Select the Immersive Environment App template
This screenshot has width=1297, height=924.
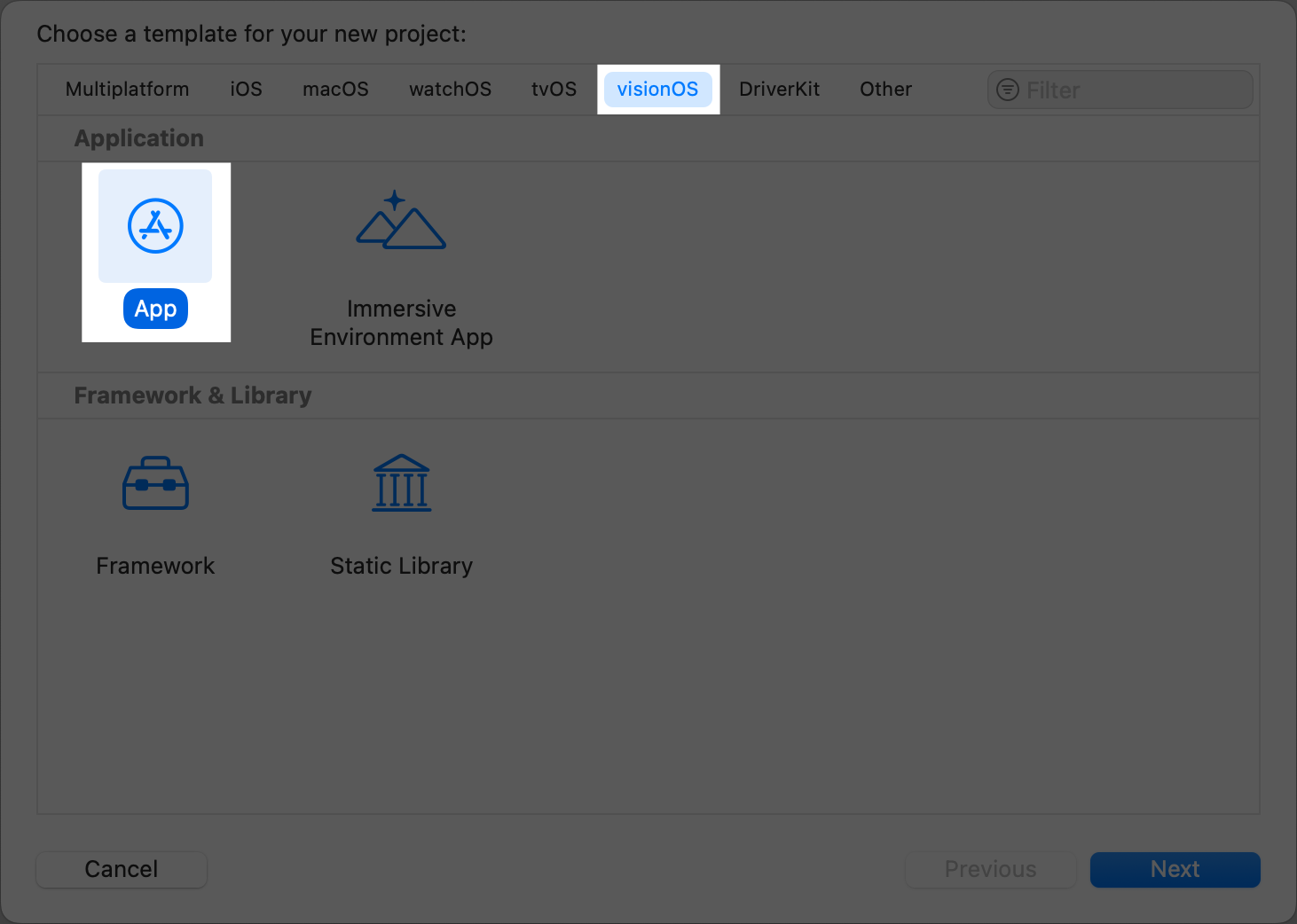pyautogui.click(x=401, y=257)
